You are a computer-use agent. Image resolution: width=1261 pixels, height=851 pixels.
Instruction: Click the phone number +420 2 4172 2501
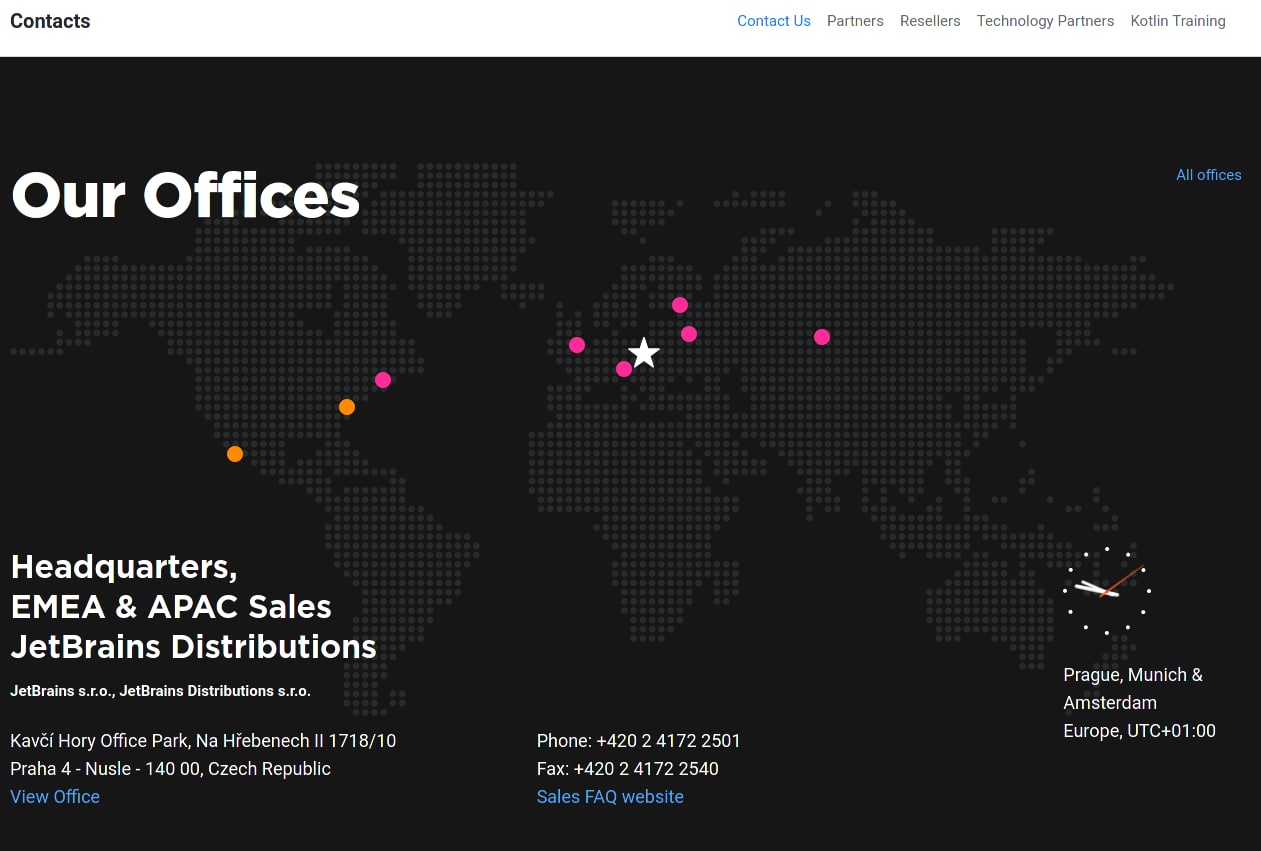668,741
